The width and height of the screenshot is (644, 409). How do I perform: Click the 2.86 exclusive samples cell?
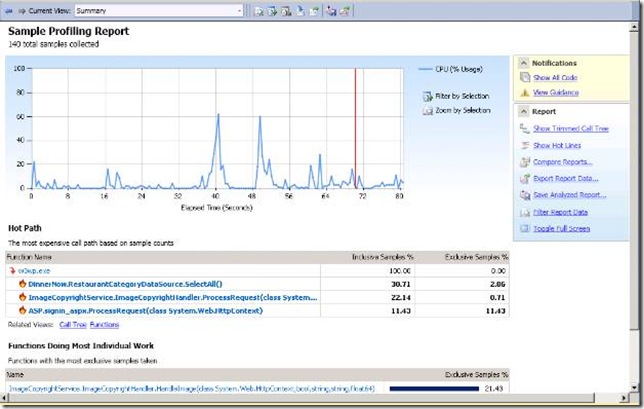(462, 284)
